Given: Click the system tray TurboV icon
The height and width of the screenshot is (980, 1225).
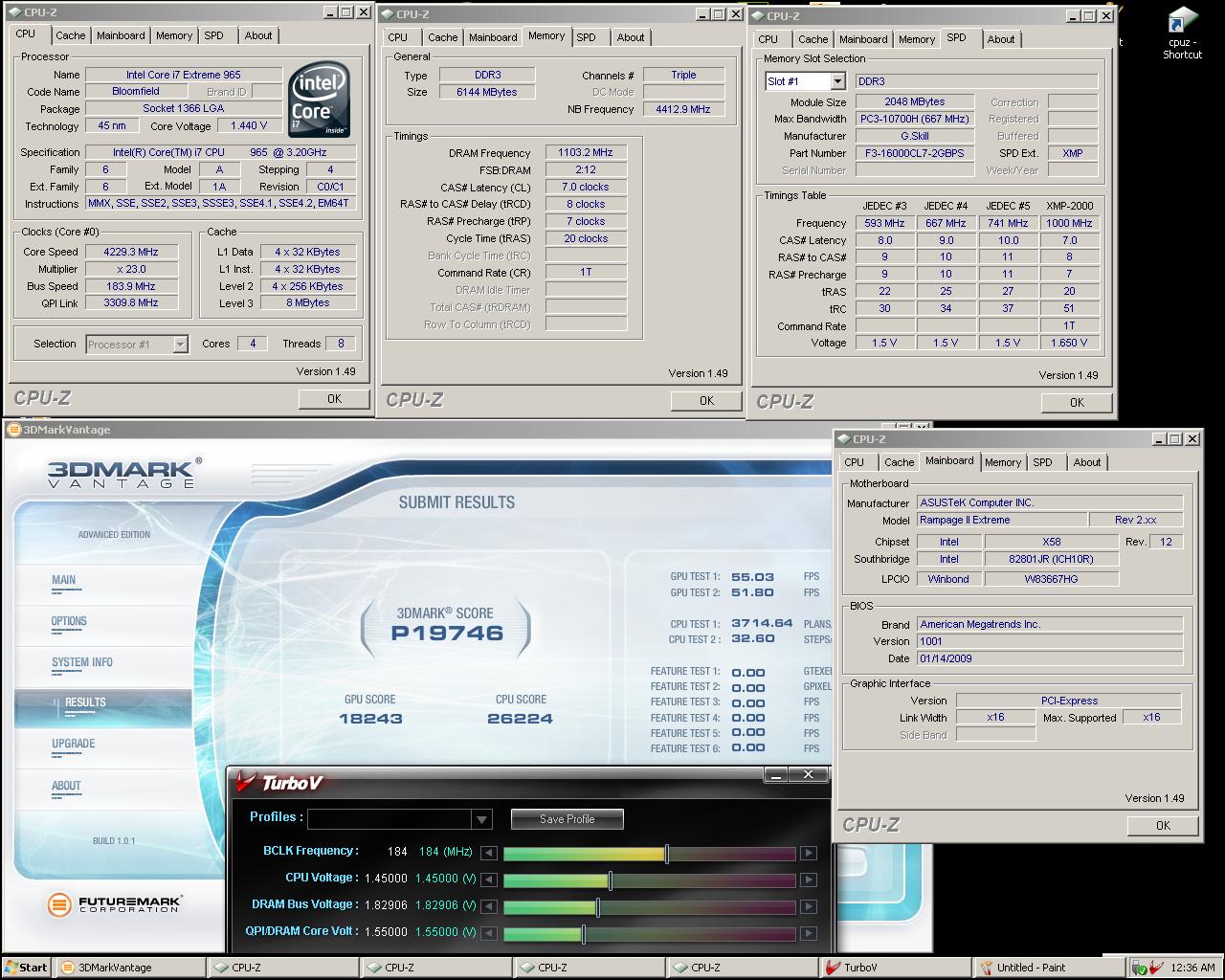Looking at the screenshot, I should [1156, 968].
